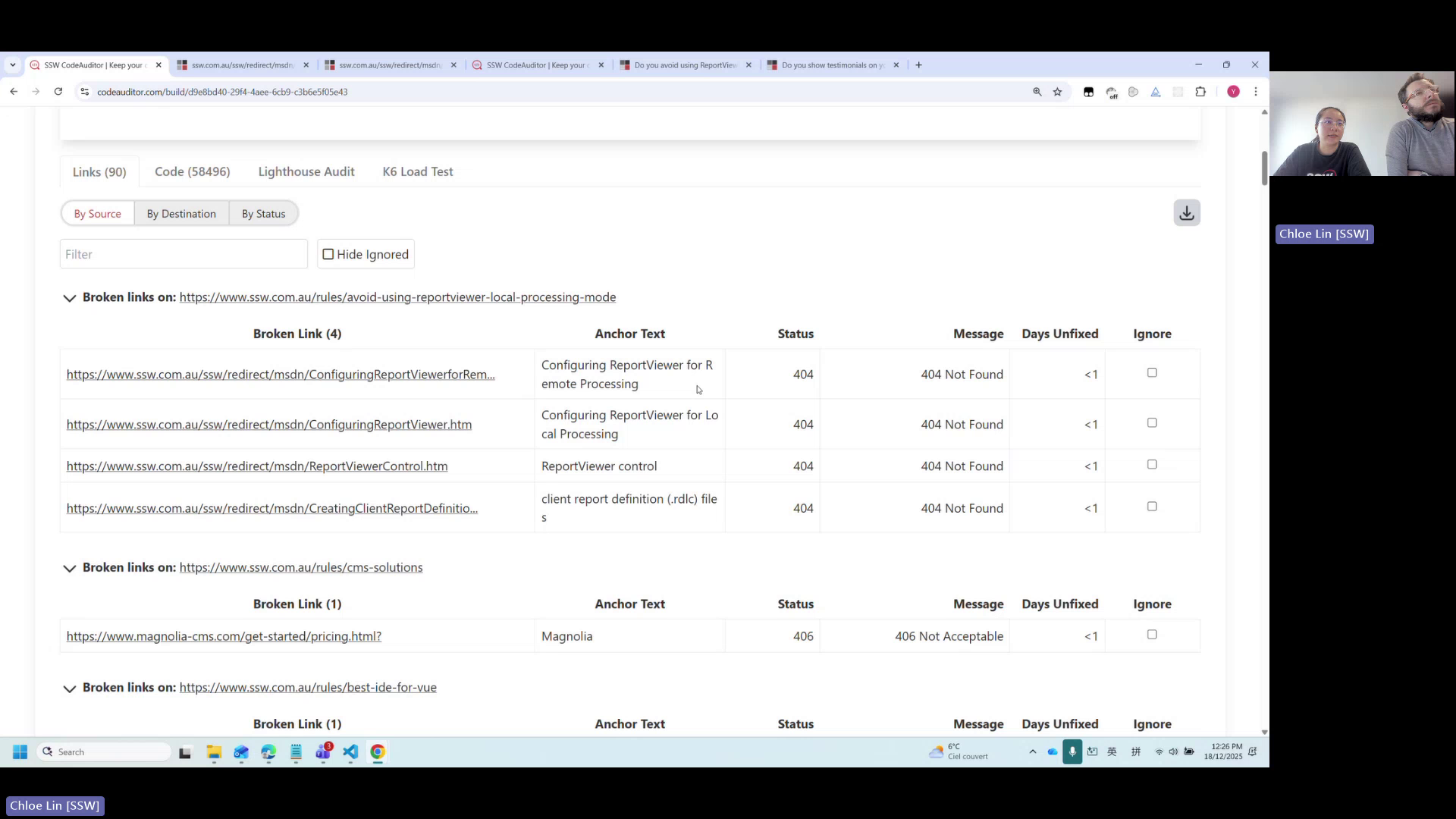The height and width of the screenshot is (819, 1456).
Task: Click the download results icon
Action: coord(1186,212)
